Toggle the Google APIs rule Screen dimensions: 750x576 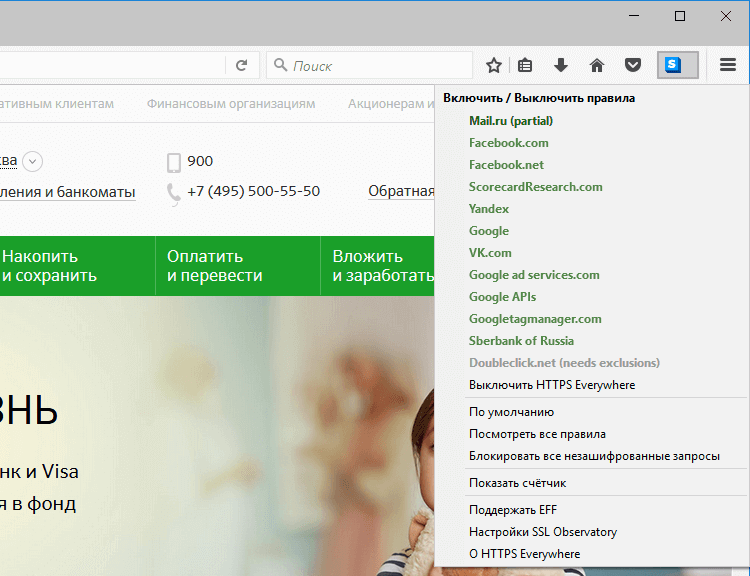coord(502,297)
